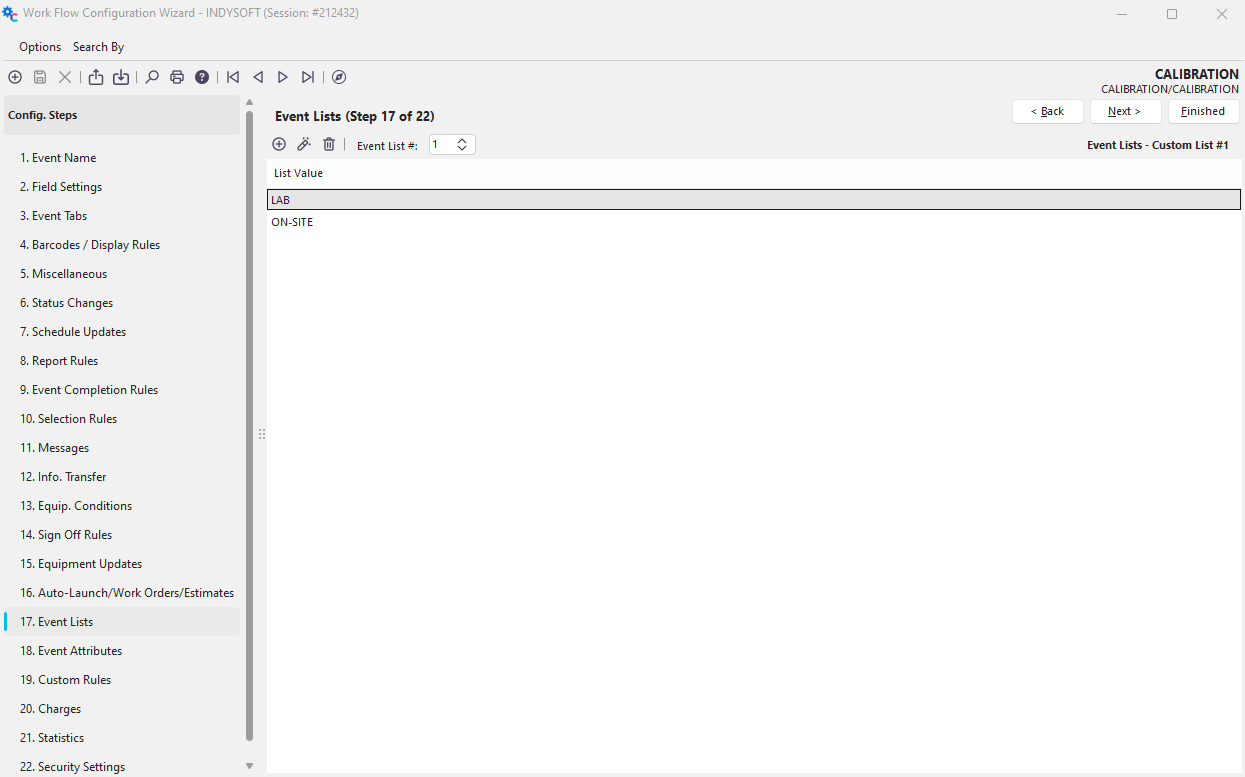The height and width of the screenshot is (777, 1245).
Task: Go to last record using the navigation arrow
Action: 308,77
